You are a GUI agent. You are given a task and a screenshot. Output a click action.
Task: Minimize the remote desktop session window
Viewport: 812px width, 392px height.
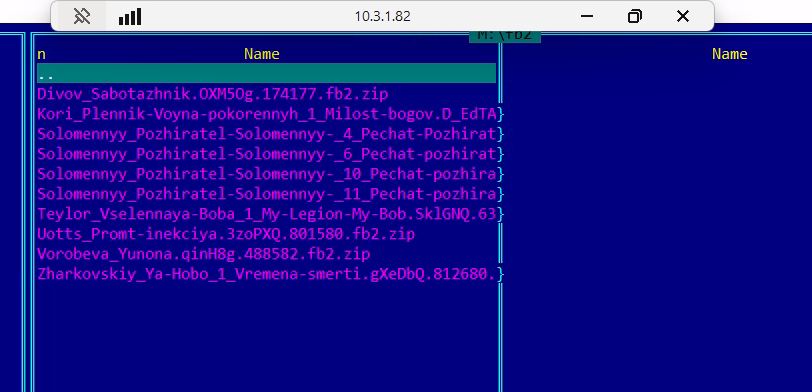point(587,17)
